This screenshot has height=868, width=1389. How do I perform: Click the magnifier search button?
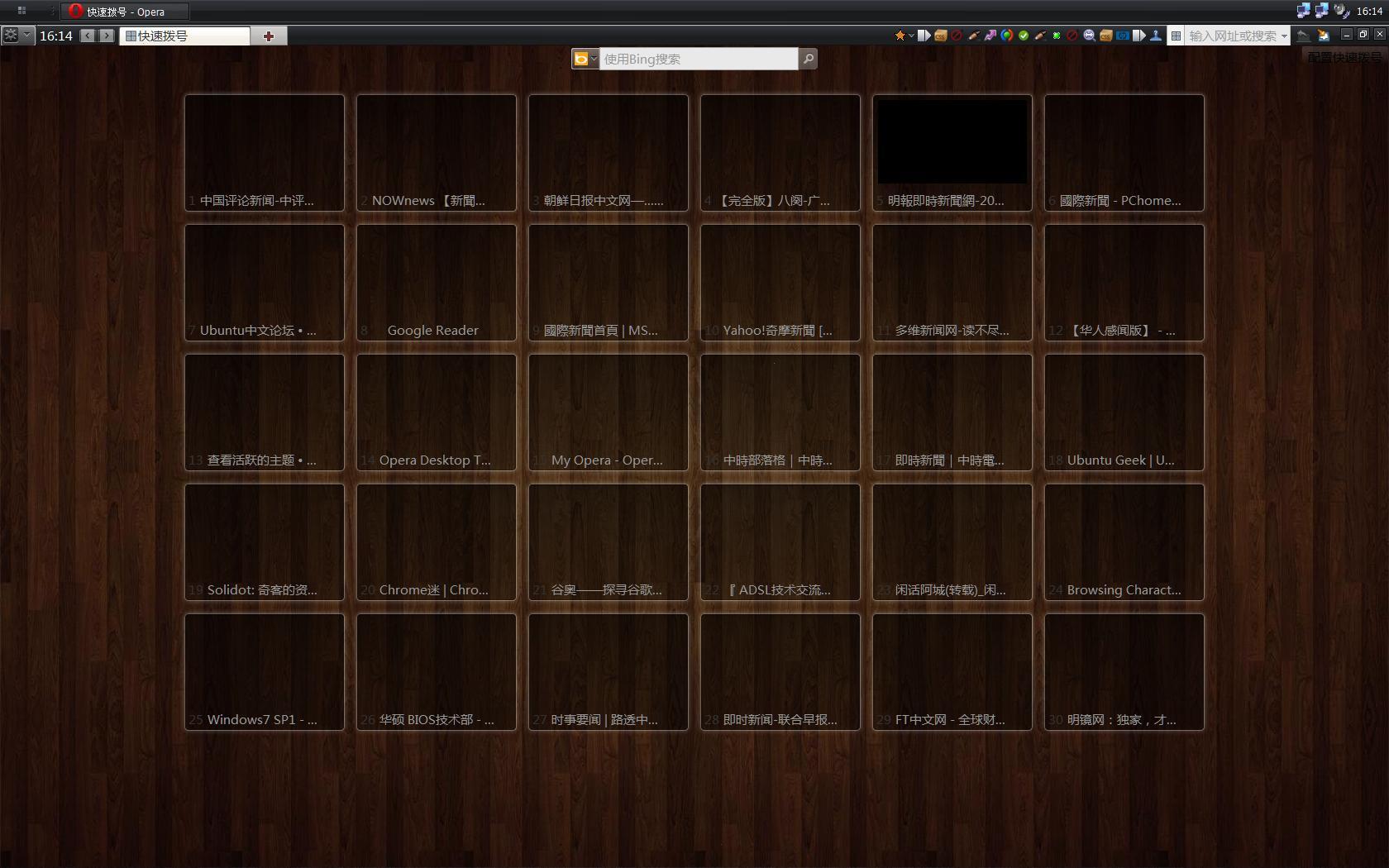pos(809,59)
